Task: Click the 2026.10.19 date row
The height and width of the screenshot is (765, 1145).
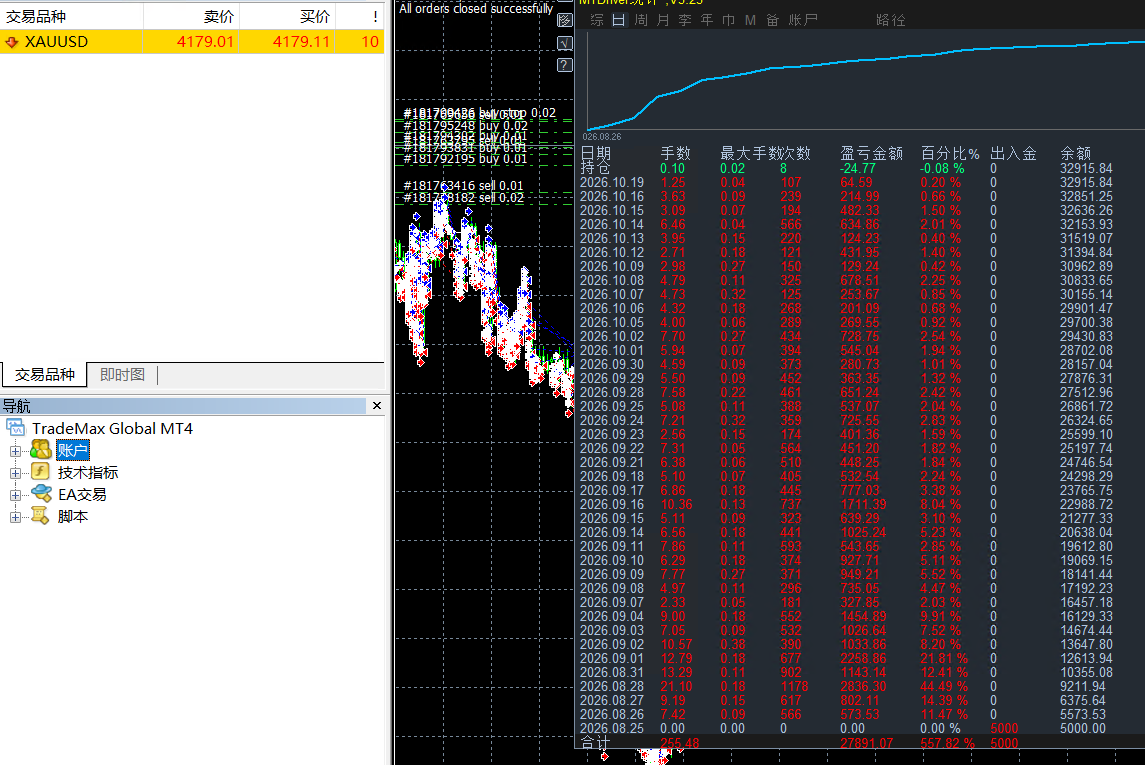Action: (847, 182)
